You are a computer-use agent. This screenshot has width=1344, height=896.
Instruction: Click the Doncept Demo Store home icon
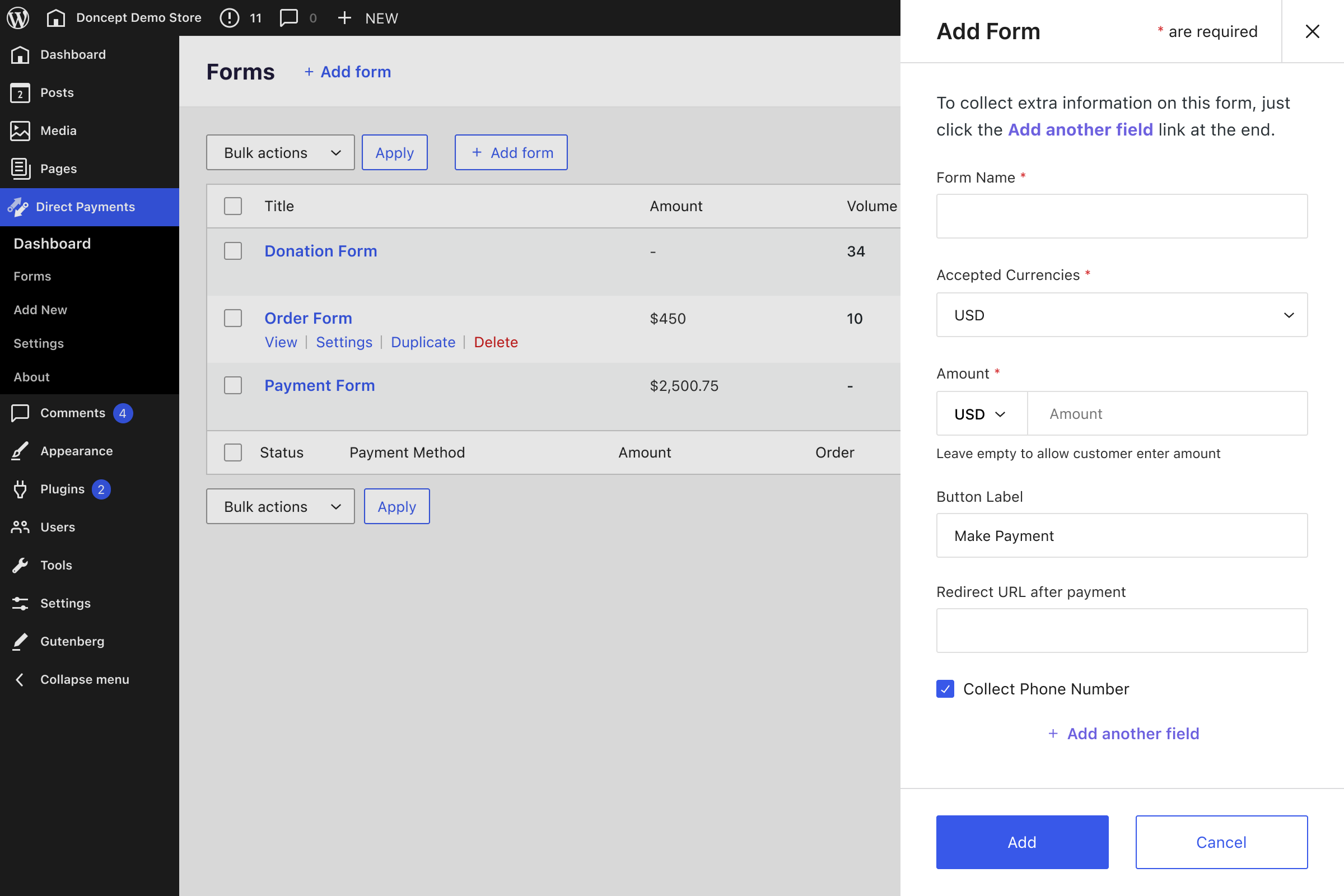pos(55,18)
